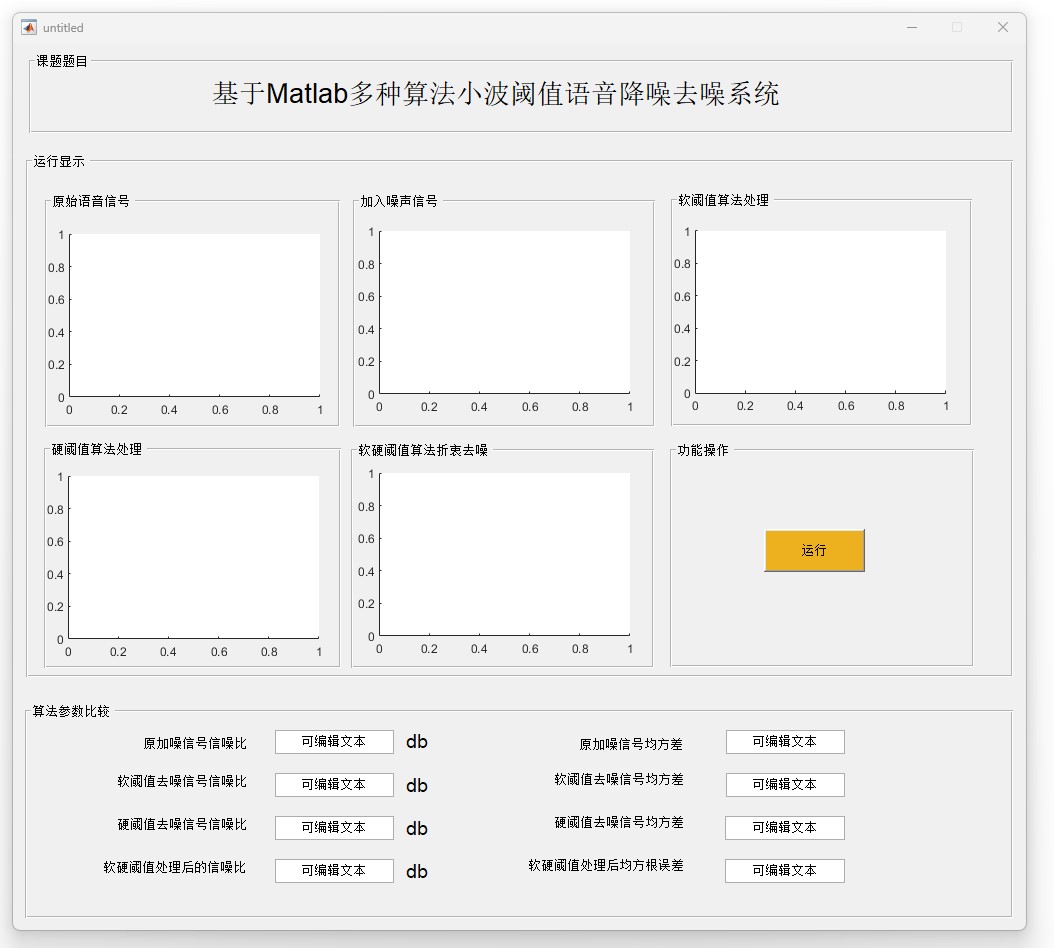Focus the 硬阈值去噪信号信噪比 edit box
Image resolution: width=1054 pixels, height=948 pixels.
click(x=334, y=828)
